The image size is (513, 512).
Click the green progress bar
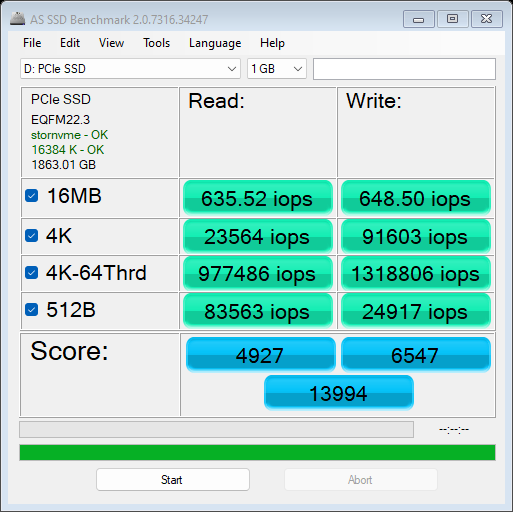coord(257,453)
